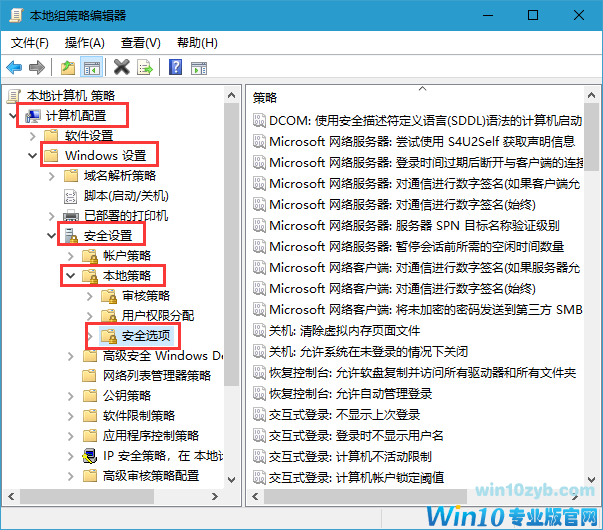The height and width of the screenshot is (530, 603).
Task: Click the 已部署的打印机 printer icon
Action: (x=71, y=216)
